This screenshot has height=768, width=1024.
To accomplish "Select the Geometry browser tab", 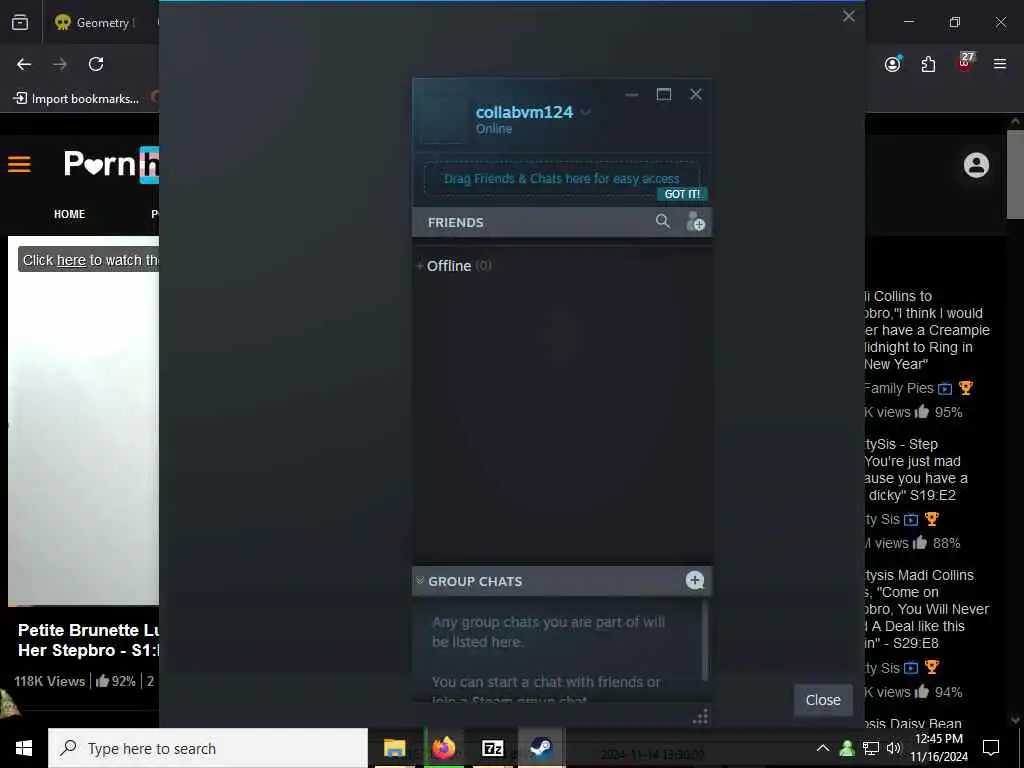I will (x=98, y=22).
